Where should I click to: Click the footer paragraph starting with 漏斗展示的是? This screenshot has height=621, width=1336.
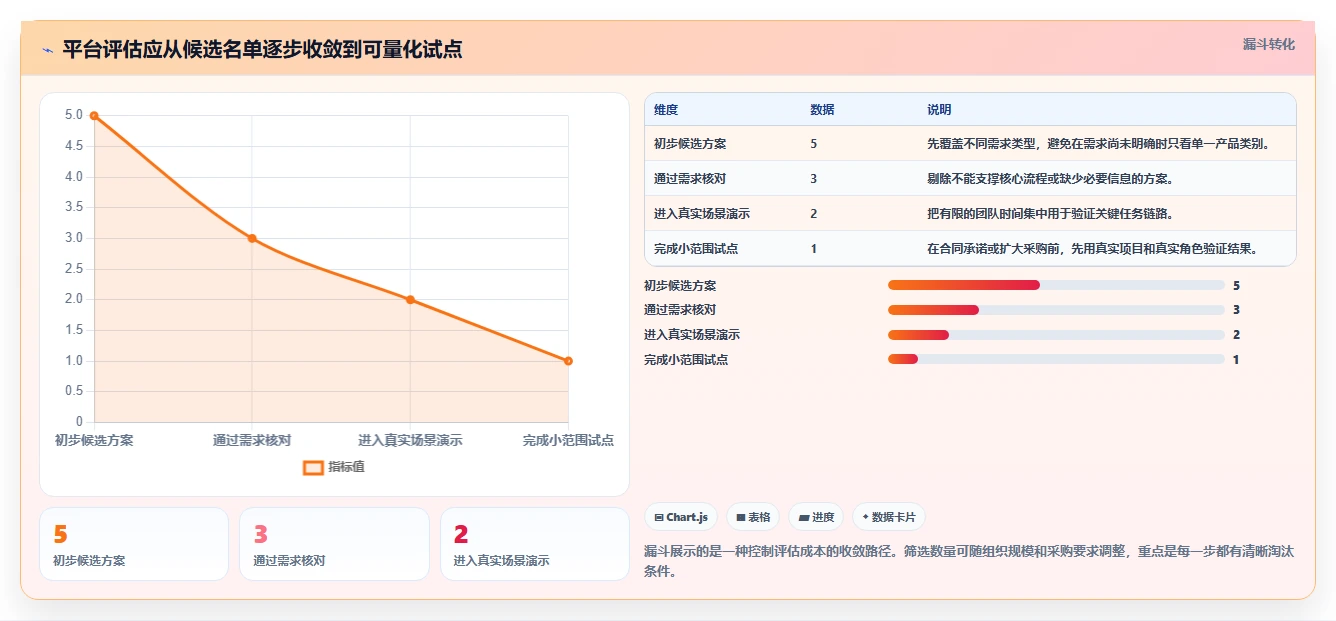coord(969,561)
